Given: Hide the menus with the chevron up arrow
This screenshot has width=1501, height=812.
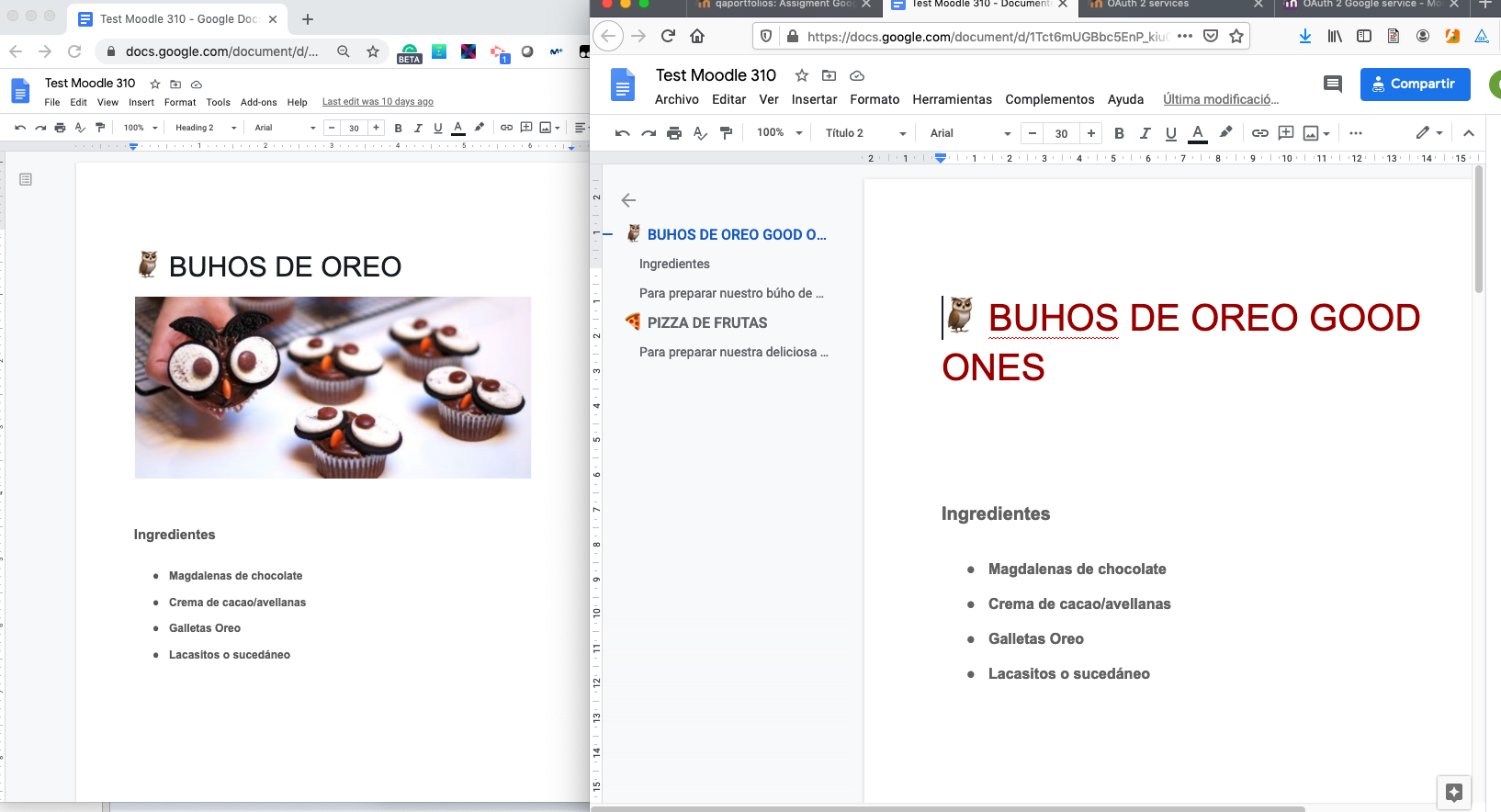Looking at the screenshot, I should pos(1469,133).
